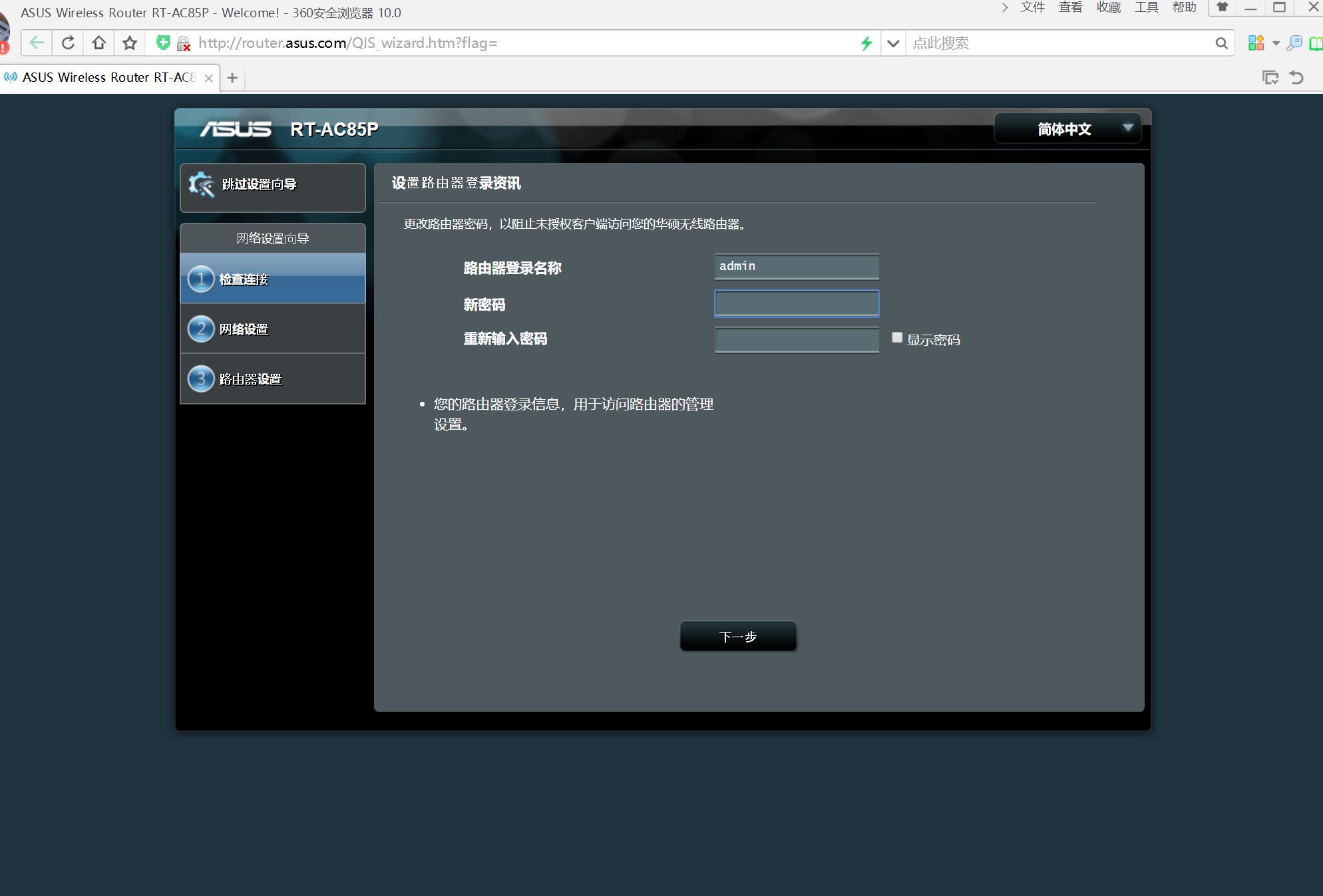Click the green lightning speed-mode icon

coord(866,43)
